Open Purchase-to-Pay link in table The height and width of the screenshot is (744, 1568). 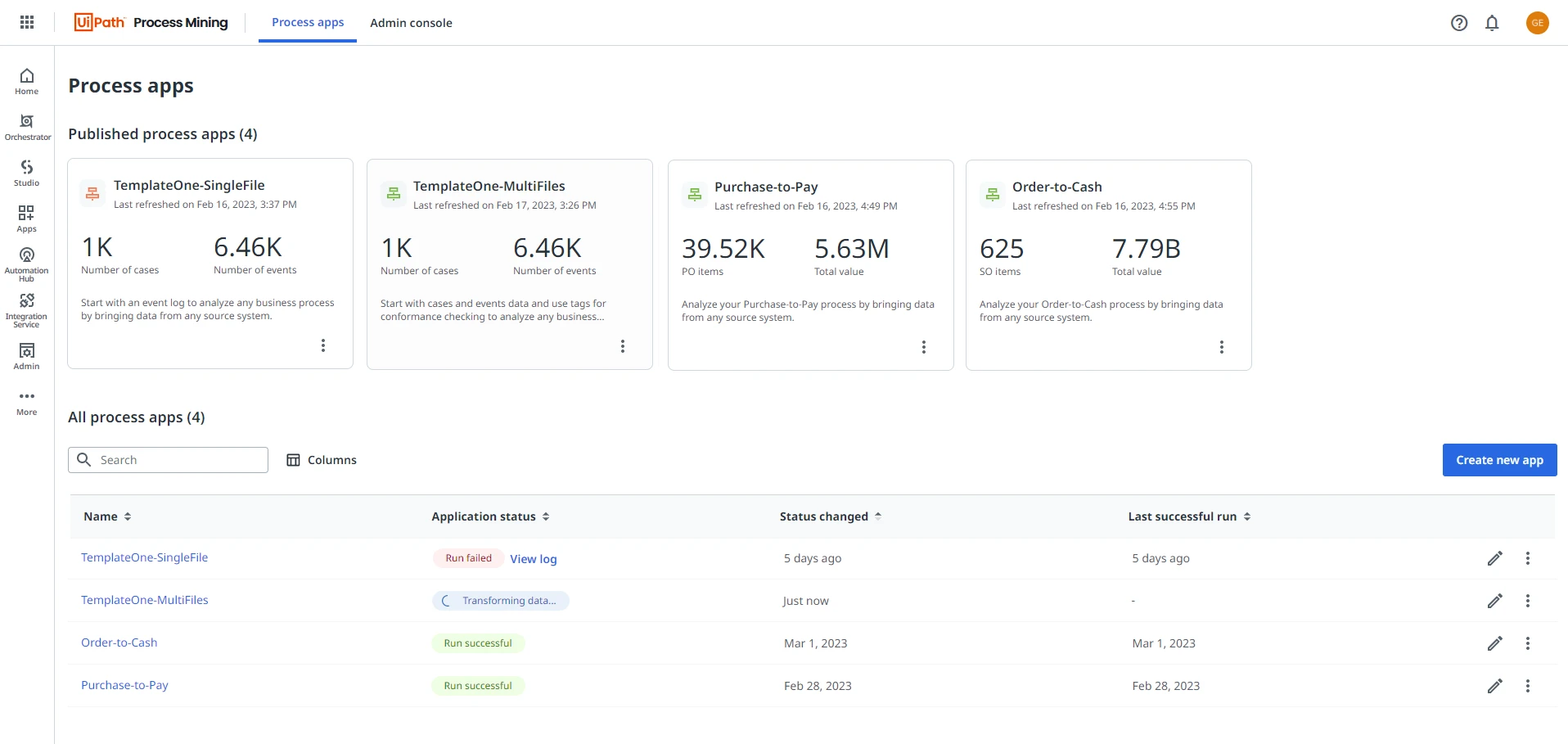pos(124,685)
